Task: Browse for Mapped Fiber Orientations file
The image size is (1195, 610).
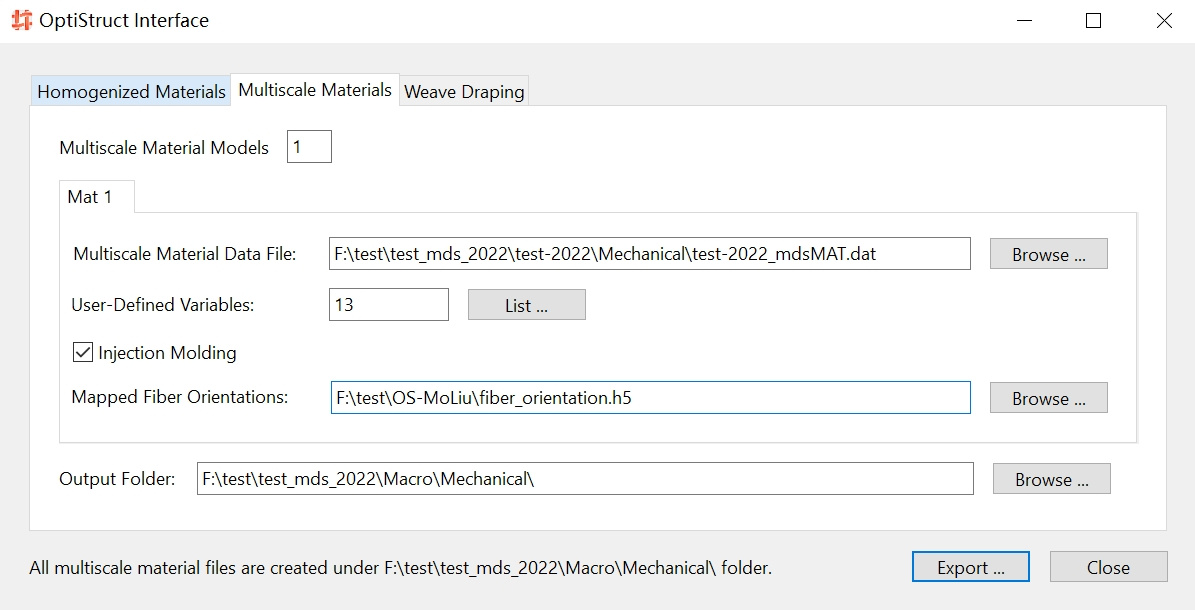Action: click(x=1049, y=398)
